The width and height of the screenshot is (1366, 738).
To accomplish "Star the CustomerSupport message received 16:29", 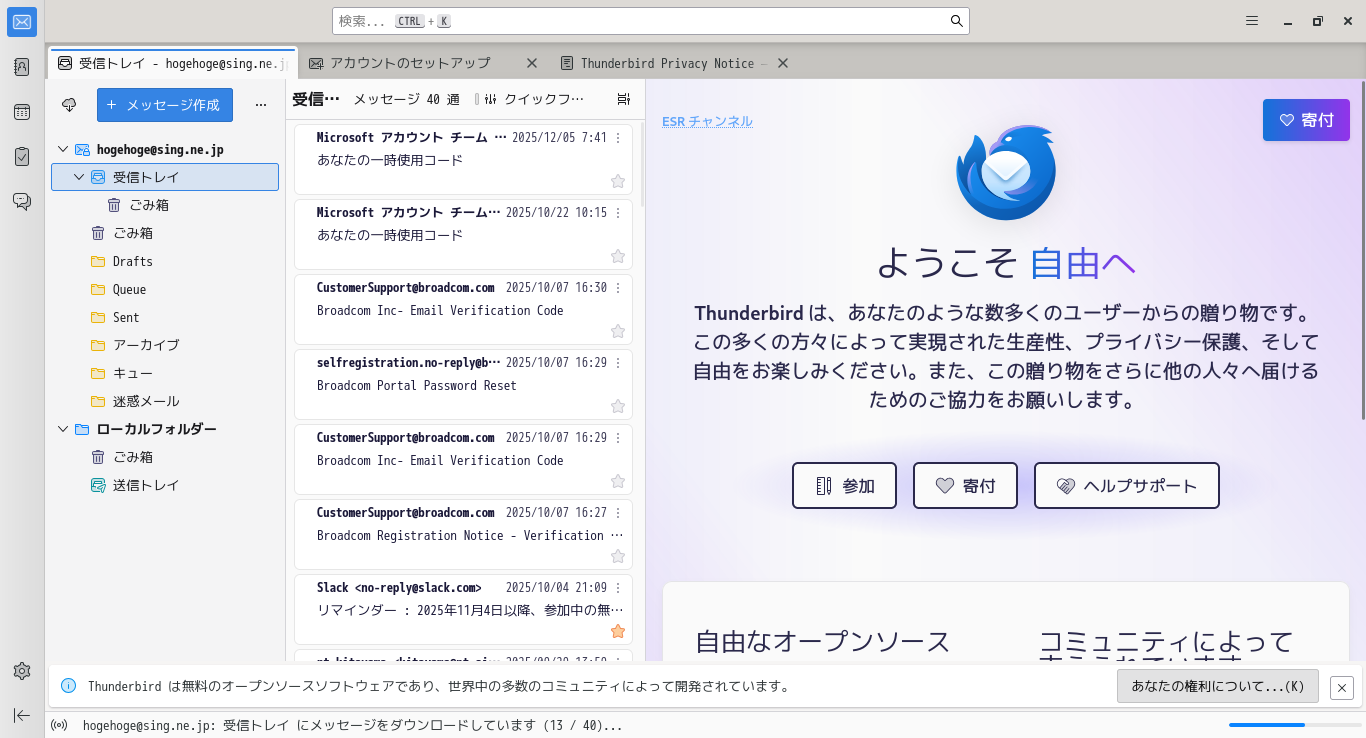I will (618, 481).
